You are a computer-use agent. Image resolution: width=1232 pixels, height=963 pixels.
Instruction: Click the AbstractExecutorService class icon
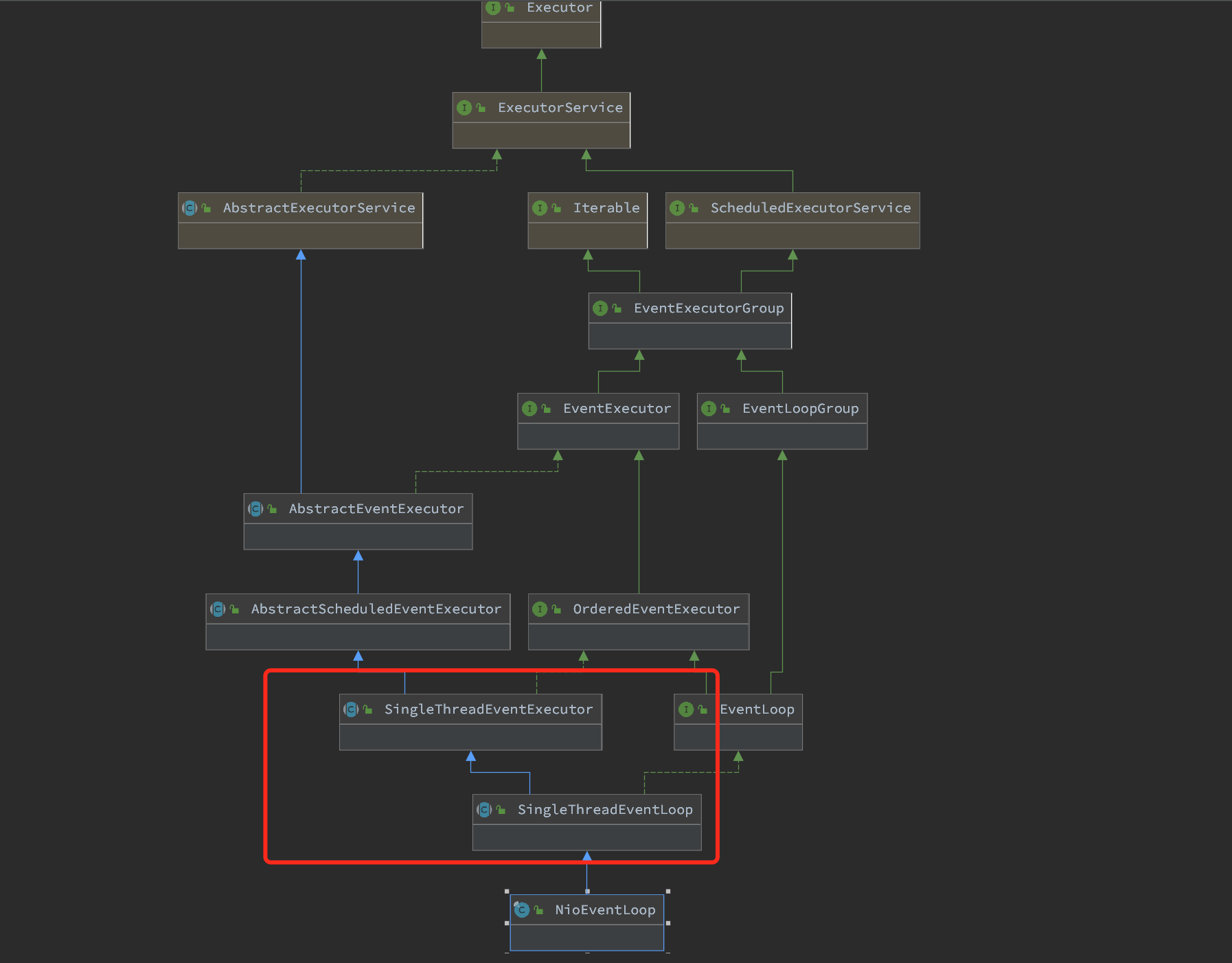pyautogui.click(x=190, y=208)
